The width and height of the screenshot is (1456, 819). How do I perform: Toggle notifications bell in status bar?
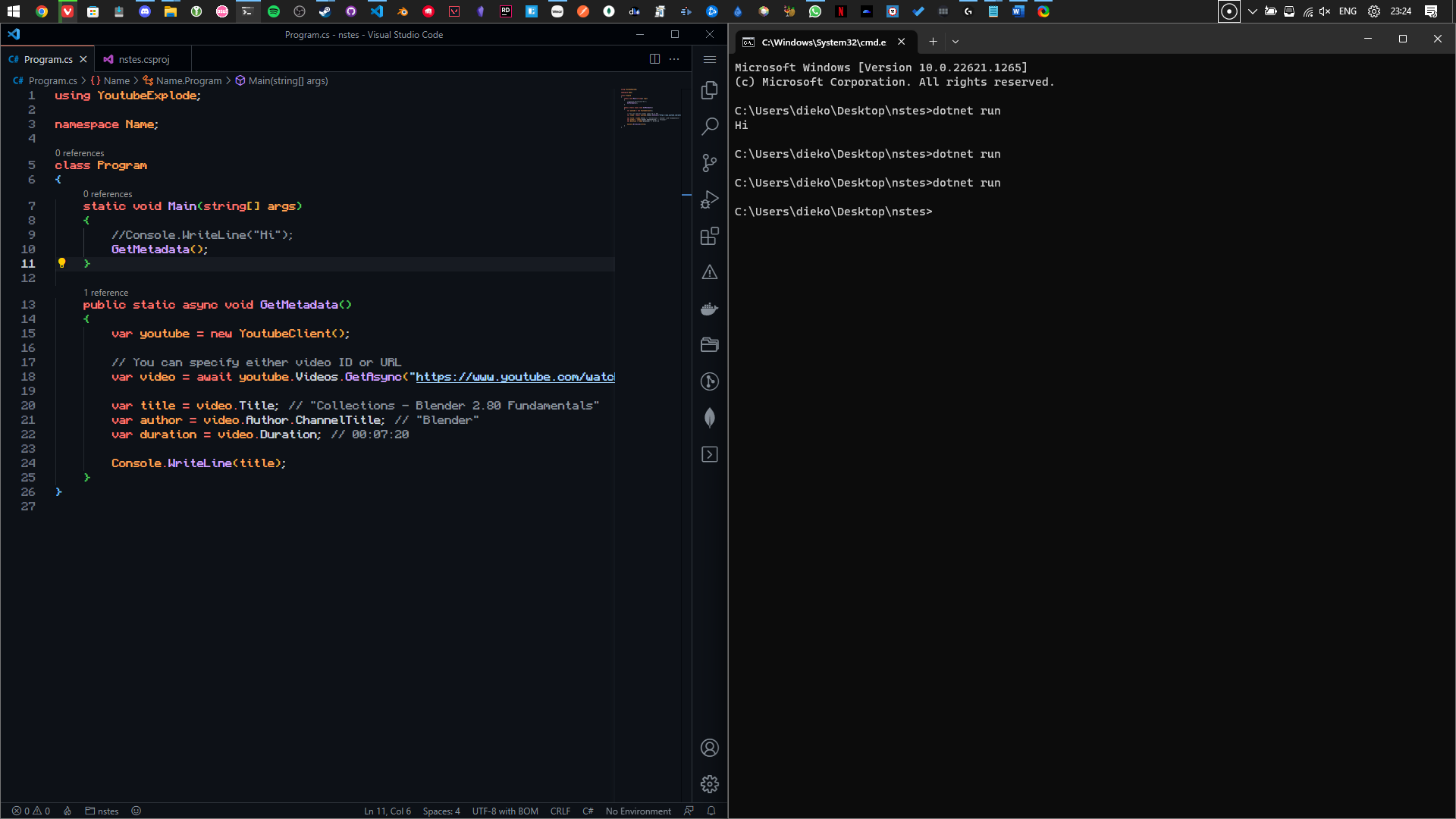(x=711, y=811)
